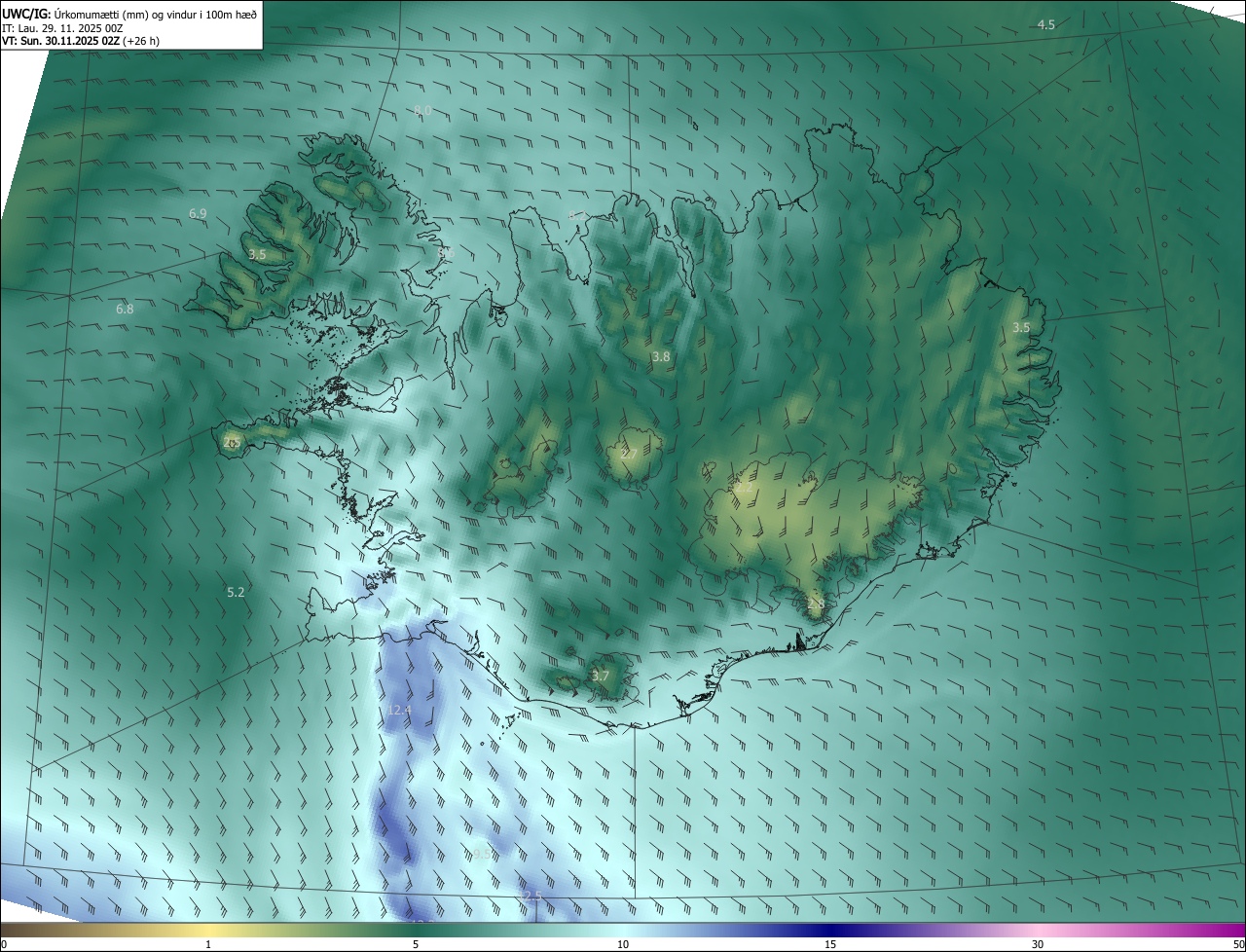Click the 2.5 value on Snæfellsnes peninsula tip
The image size is (1246, 952).
tap(231, 442)
